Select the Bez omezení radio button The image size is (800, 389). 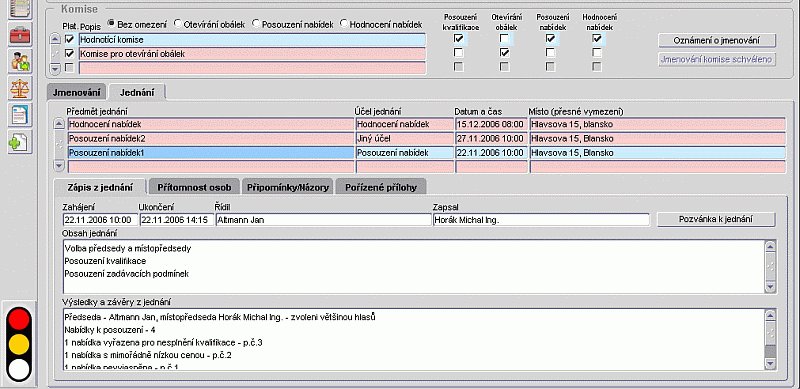(x=110, y=23)
